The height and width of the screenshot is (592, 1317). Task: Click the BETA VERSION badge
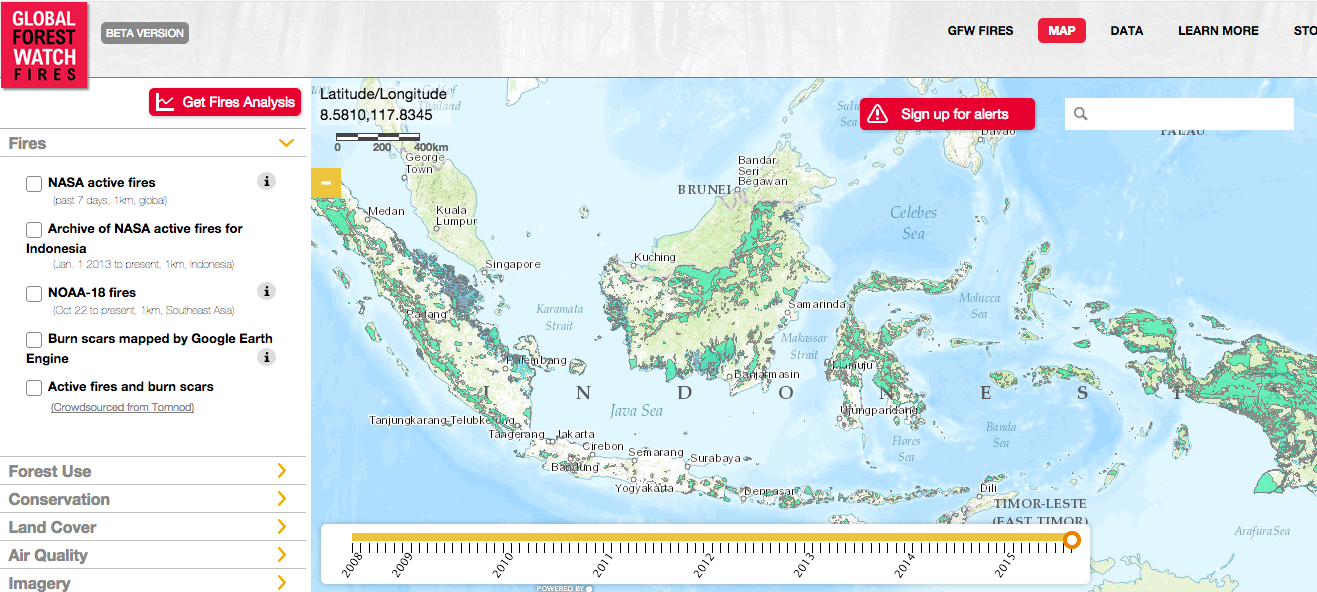[x=145, y=33]
